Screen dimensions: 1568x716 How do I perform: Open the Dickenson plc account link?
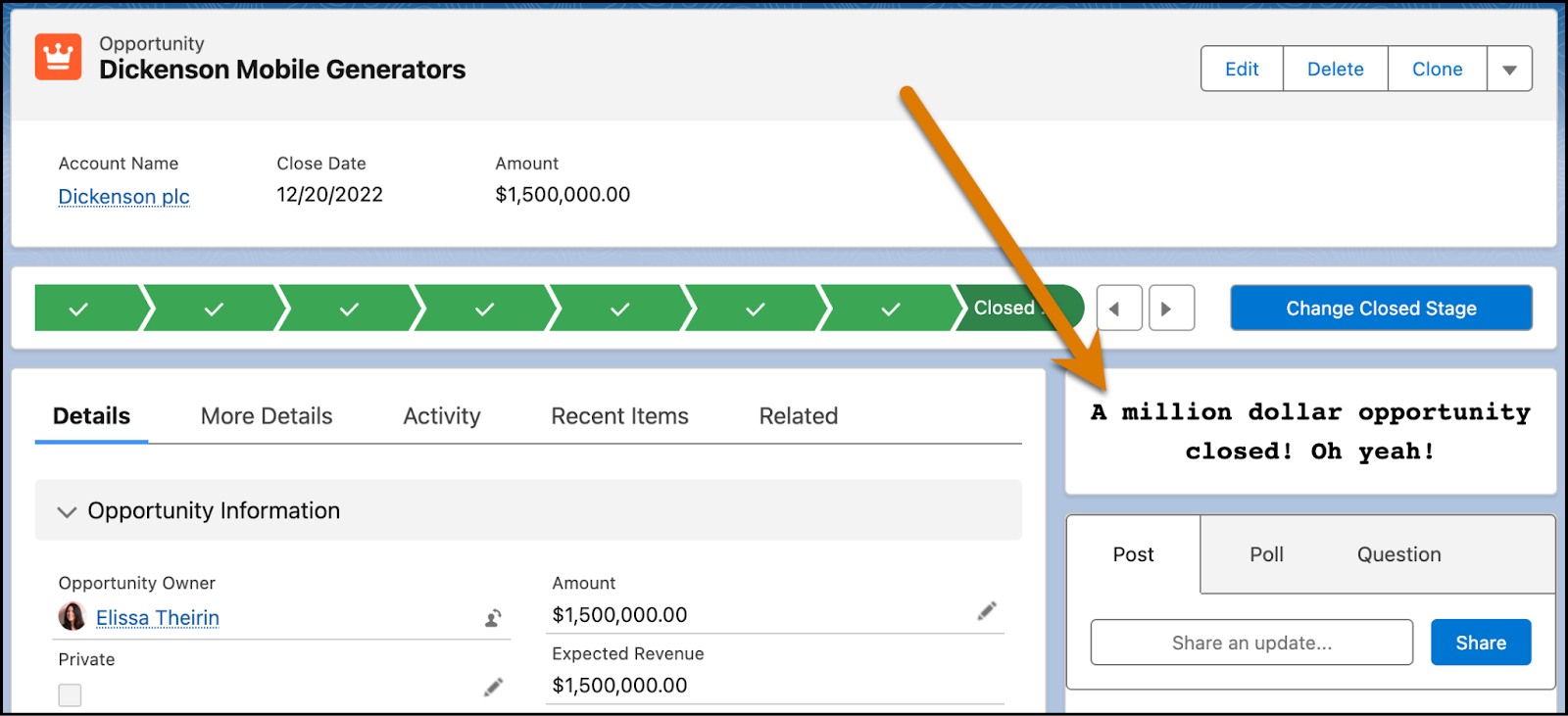pos(123,197)
